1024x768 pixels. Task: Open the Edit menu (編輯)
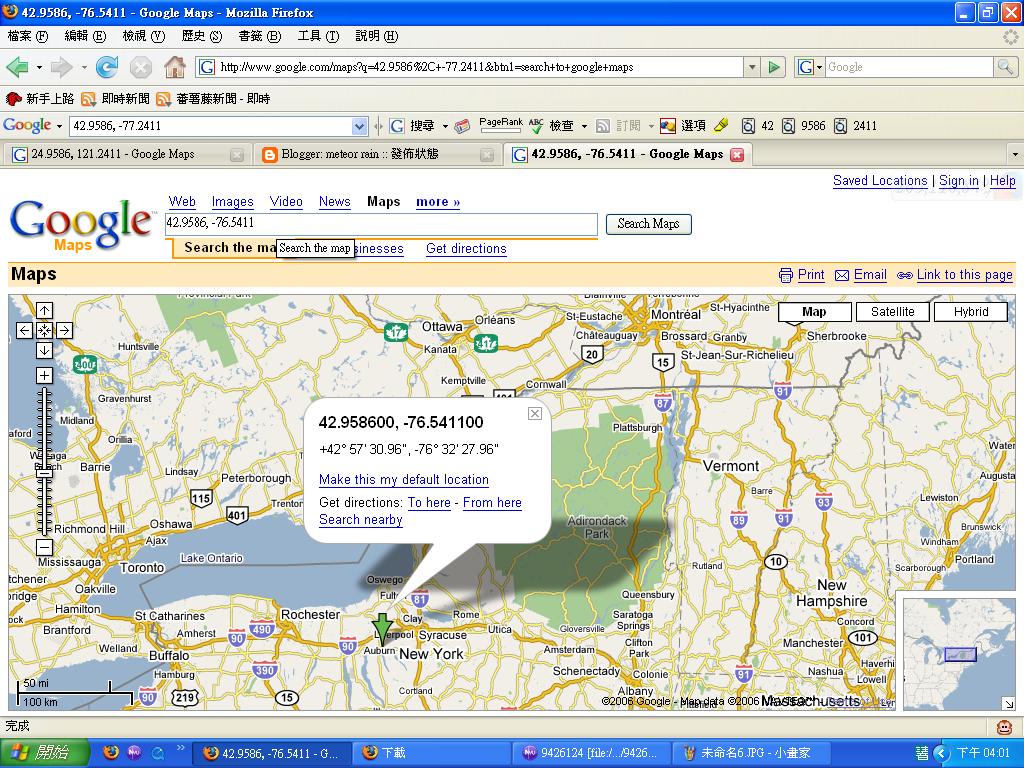click(x=85, y=37)
